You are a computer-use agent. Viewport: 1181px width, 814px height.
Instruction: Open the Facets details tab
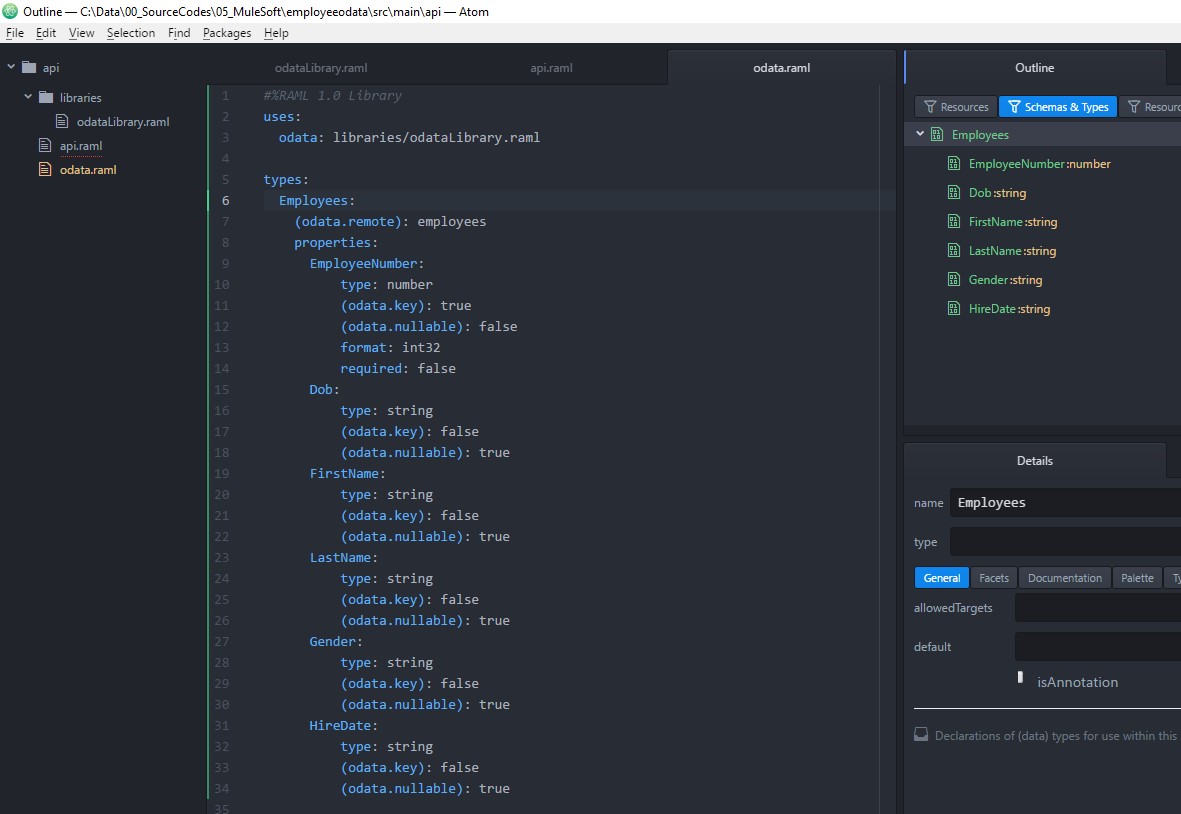[993, 578]
